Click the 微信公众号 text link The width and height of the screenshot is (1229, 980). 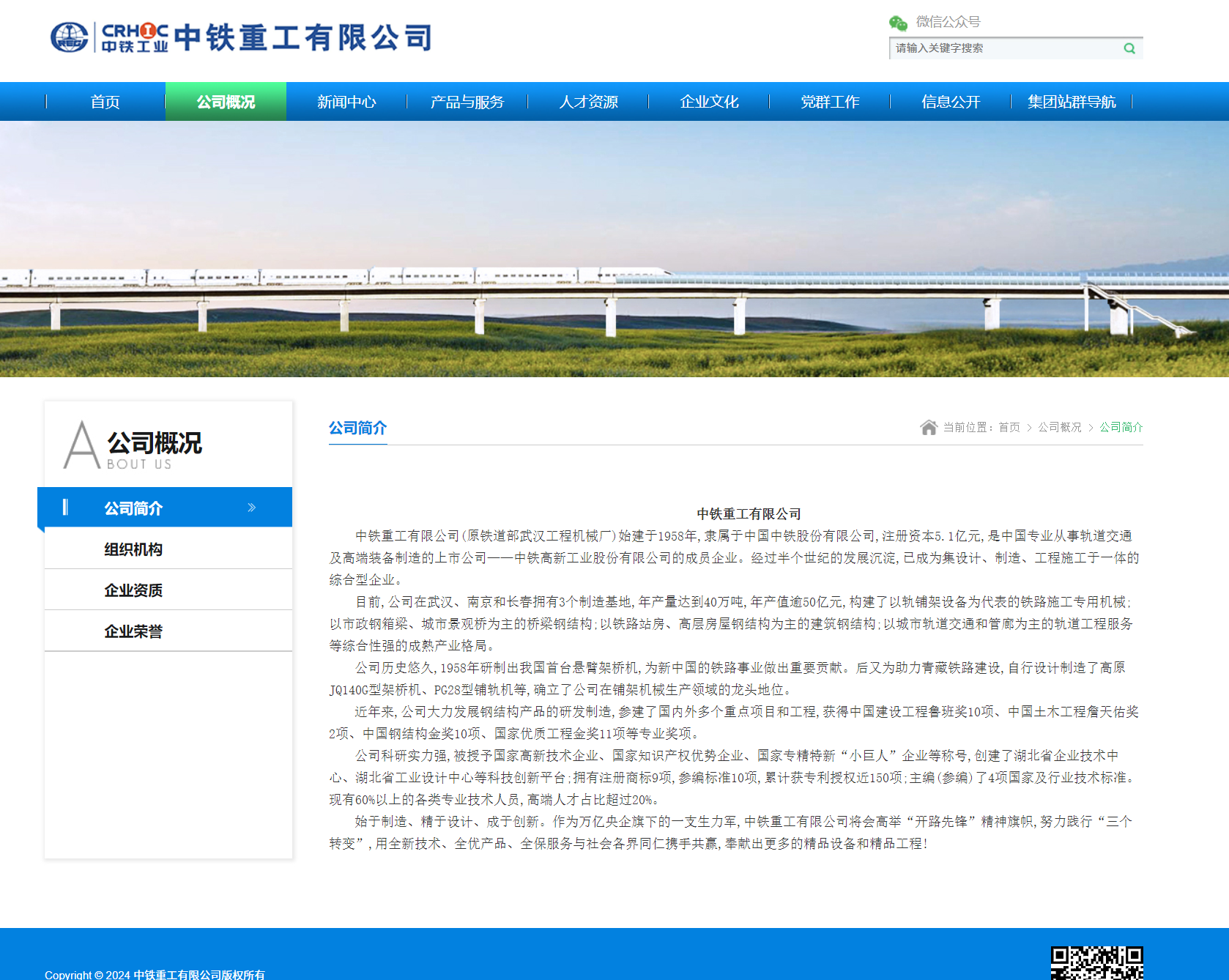coord(948,22)
